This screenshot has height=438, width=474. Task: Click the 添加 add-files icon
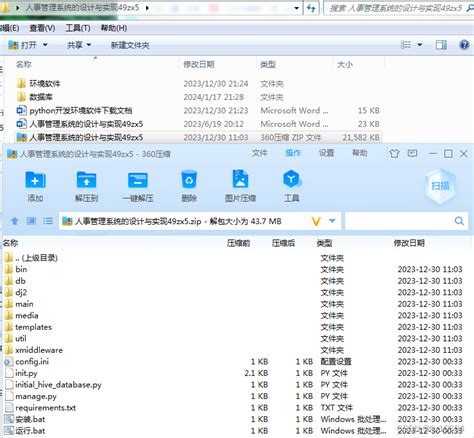coord(35,180)
